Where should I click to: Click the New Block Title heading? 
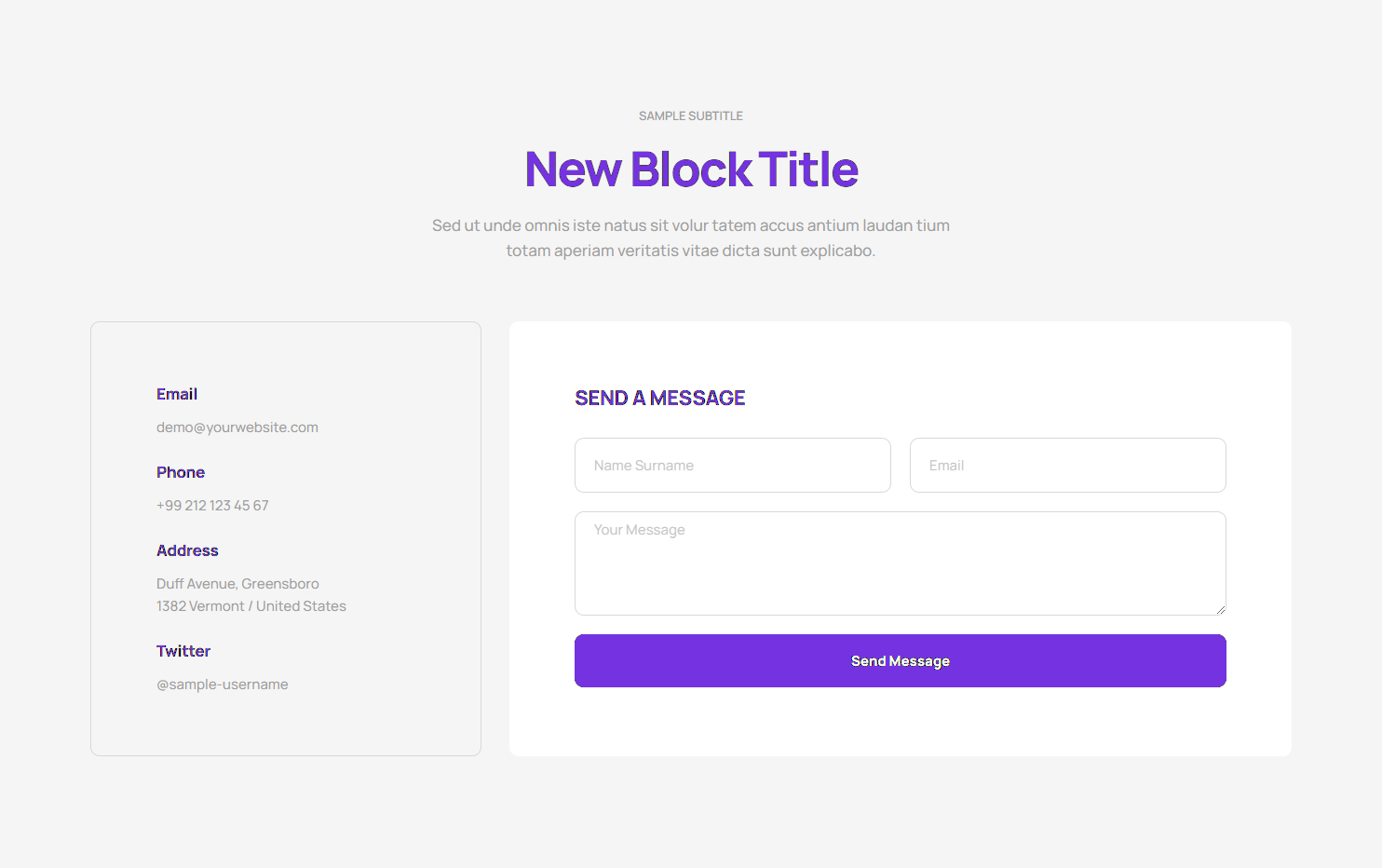691,170
